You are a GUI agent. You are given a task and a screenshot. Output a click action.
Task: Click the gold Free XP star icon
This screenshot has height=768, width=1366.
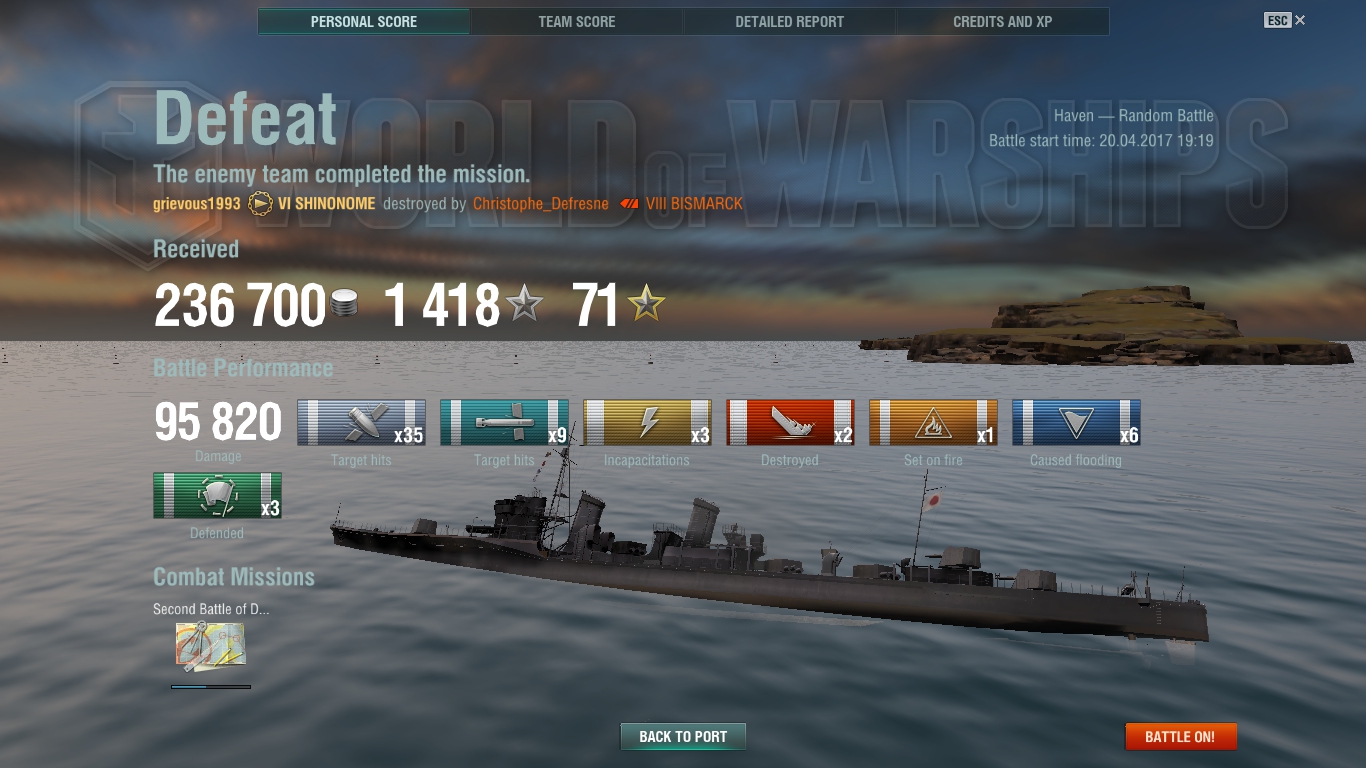tap(646, 304)
